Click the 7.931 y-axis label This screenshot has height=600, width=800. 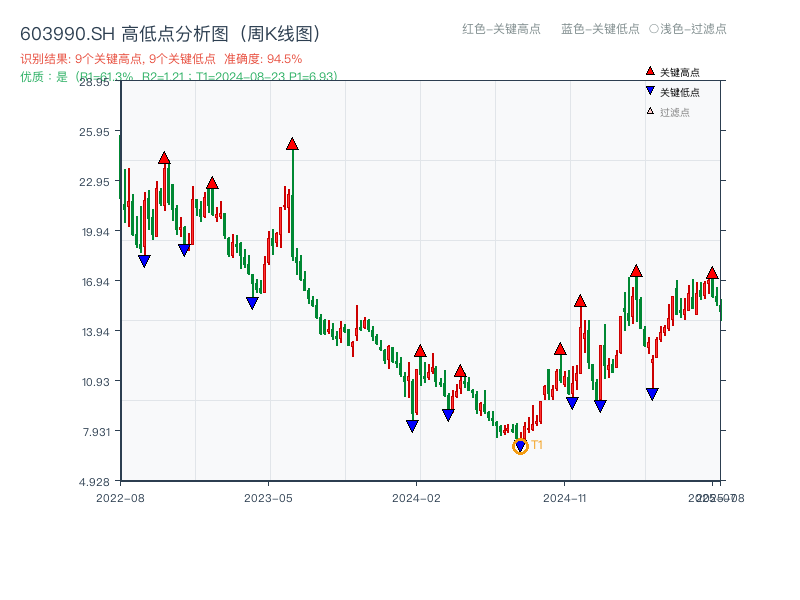(96, 432)
